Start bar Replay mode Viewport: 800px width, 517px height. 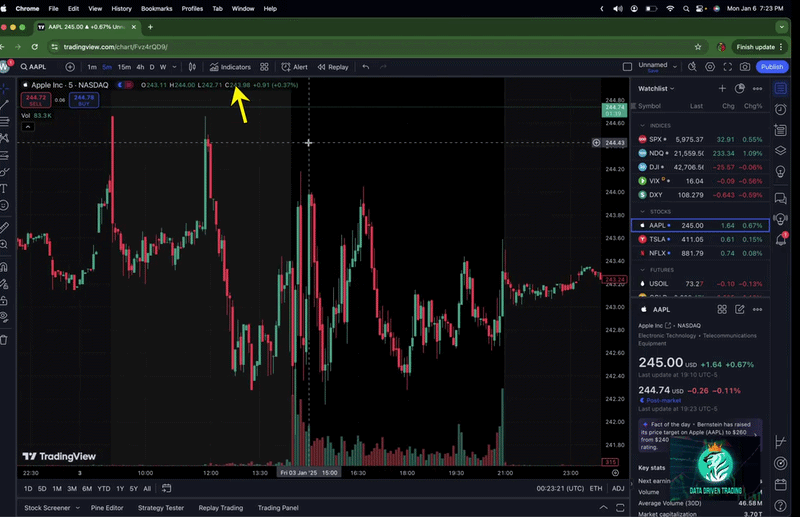click(333, 67)
